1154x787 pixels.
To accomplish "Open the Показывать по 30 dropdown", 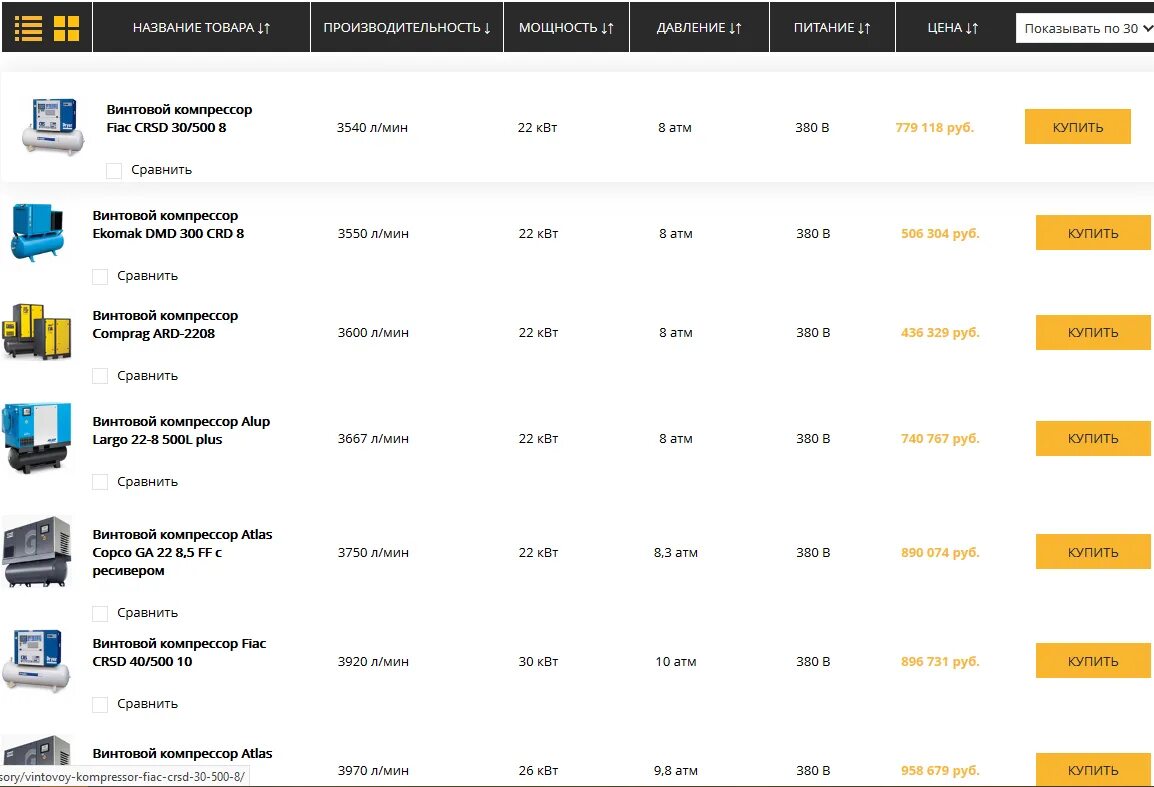I will (x=1084, y=28).
